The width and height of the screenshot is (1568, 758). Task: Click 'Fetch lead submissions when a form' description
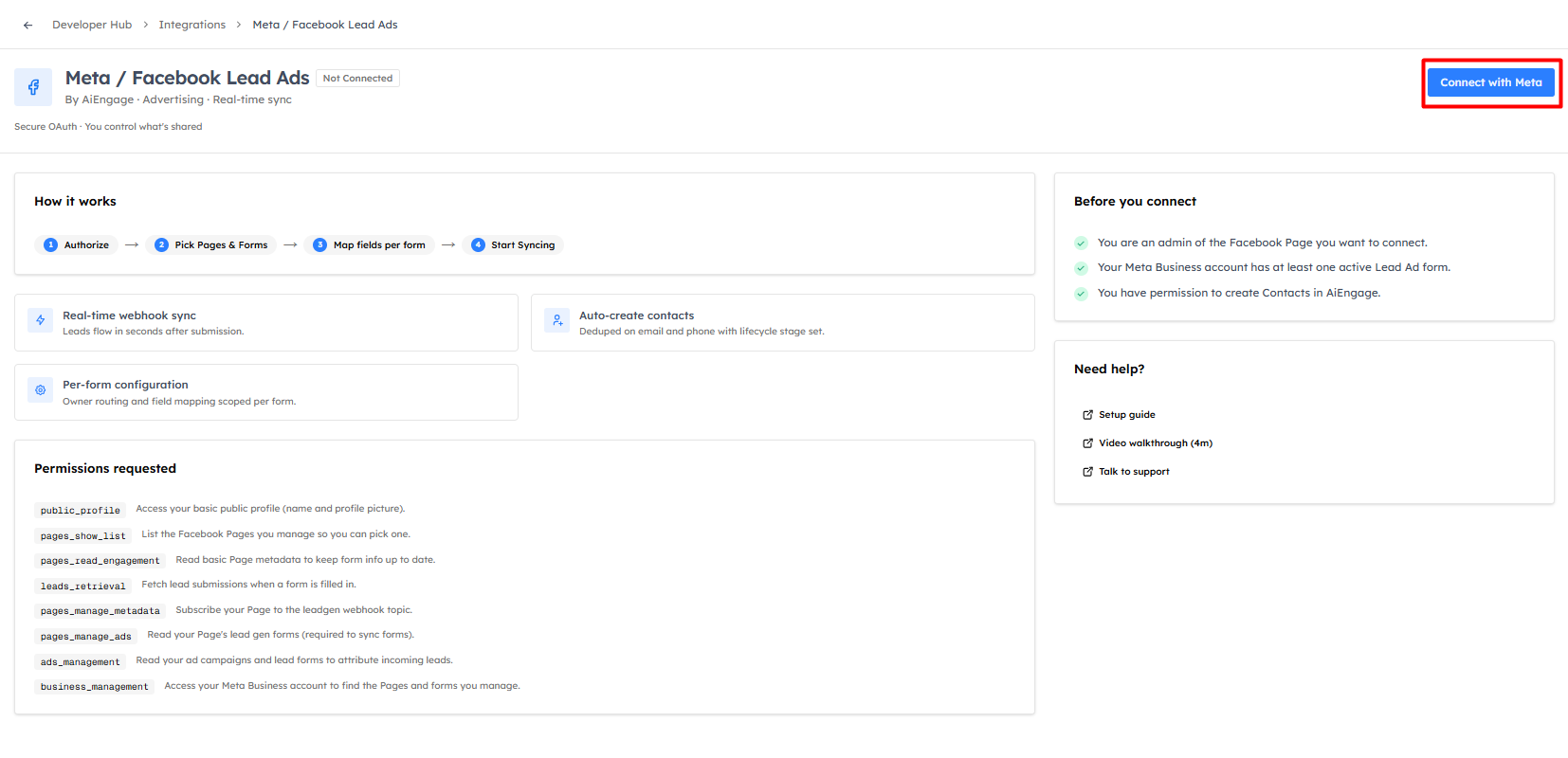249,585
